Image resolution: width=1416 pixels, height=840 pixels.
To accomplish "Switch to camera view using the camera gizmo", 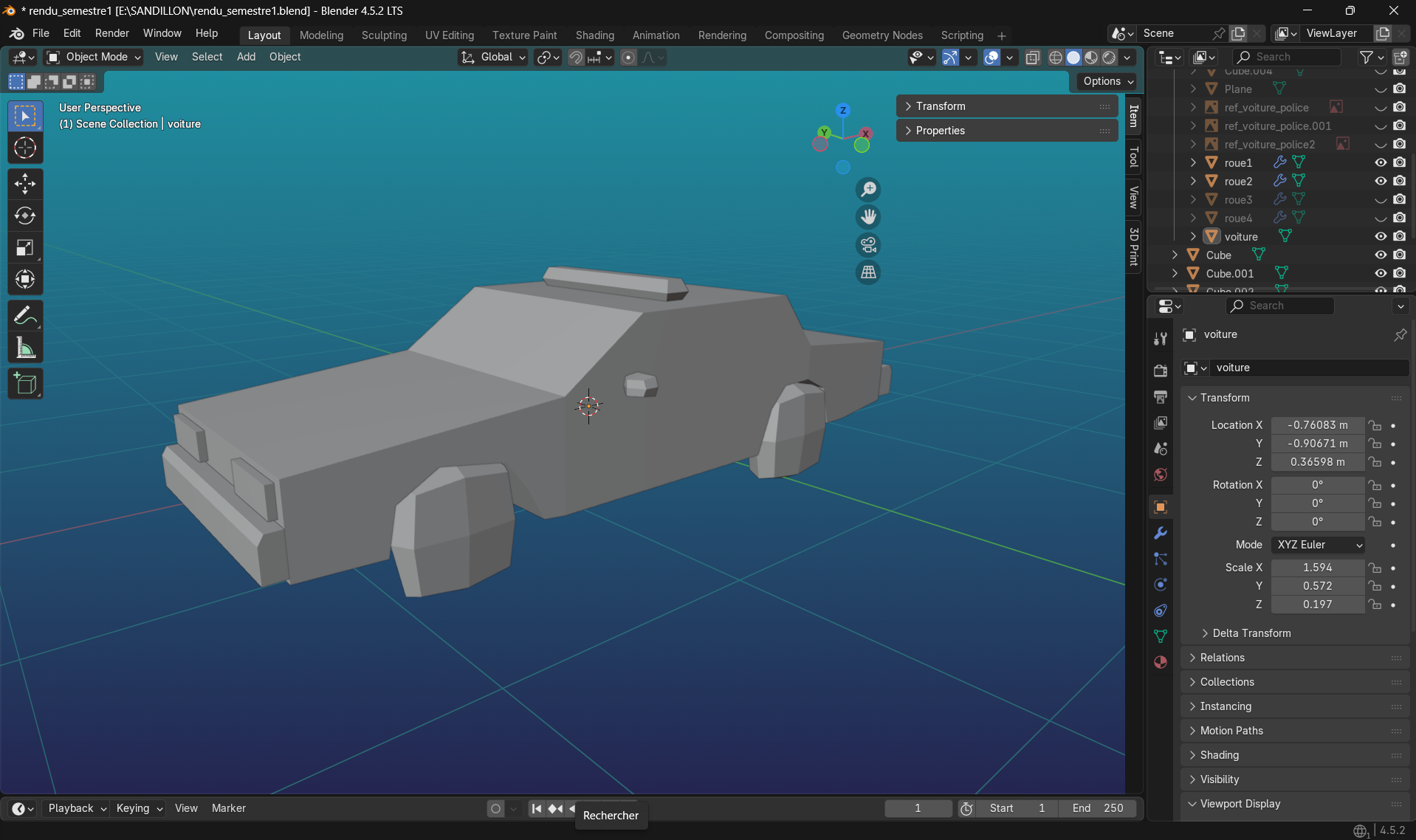I will point(868,244).
